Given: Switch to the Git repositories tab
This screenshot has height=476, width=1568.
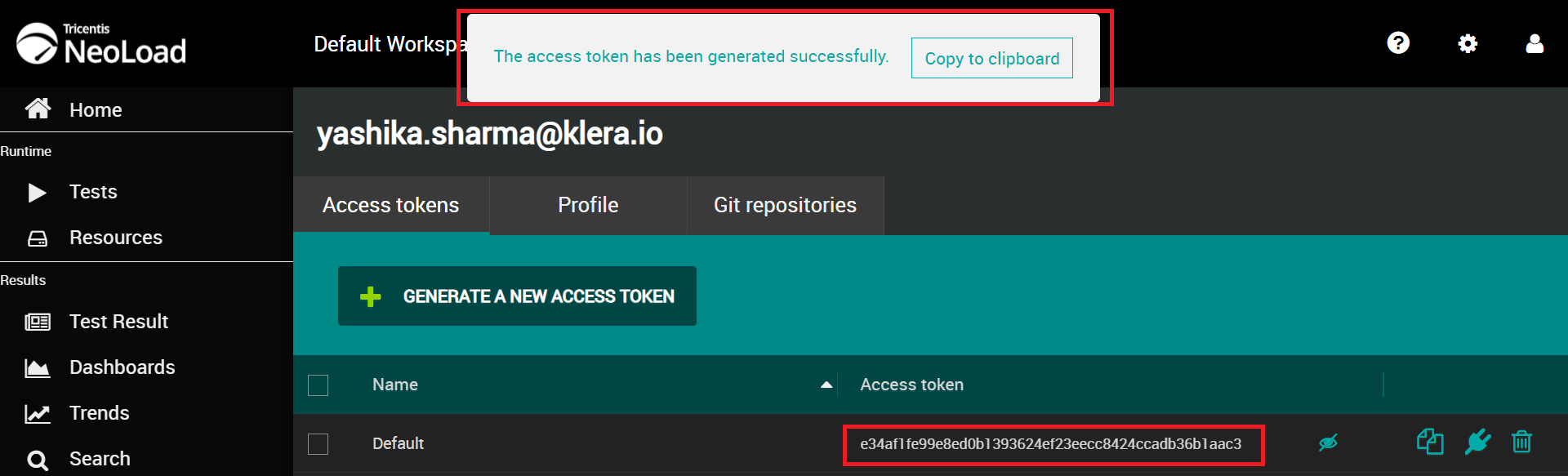Looking at the screenshot, I should pos(785,205).
